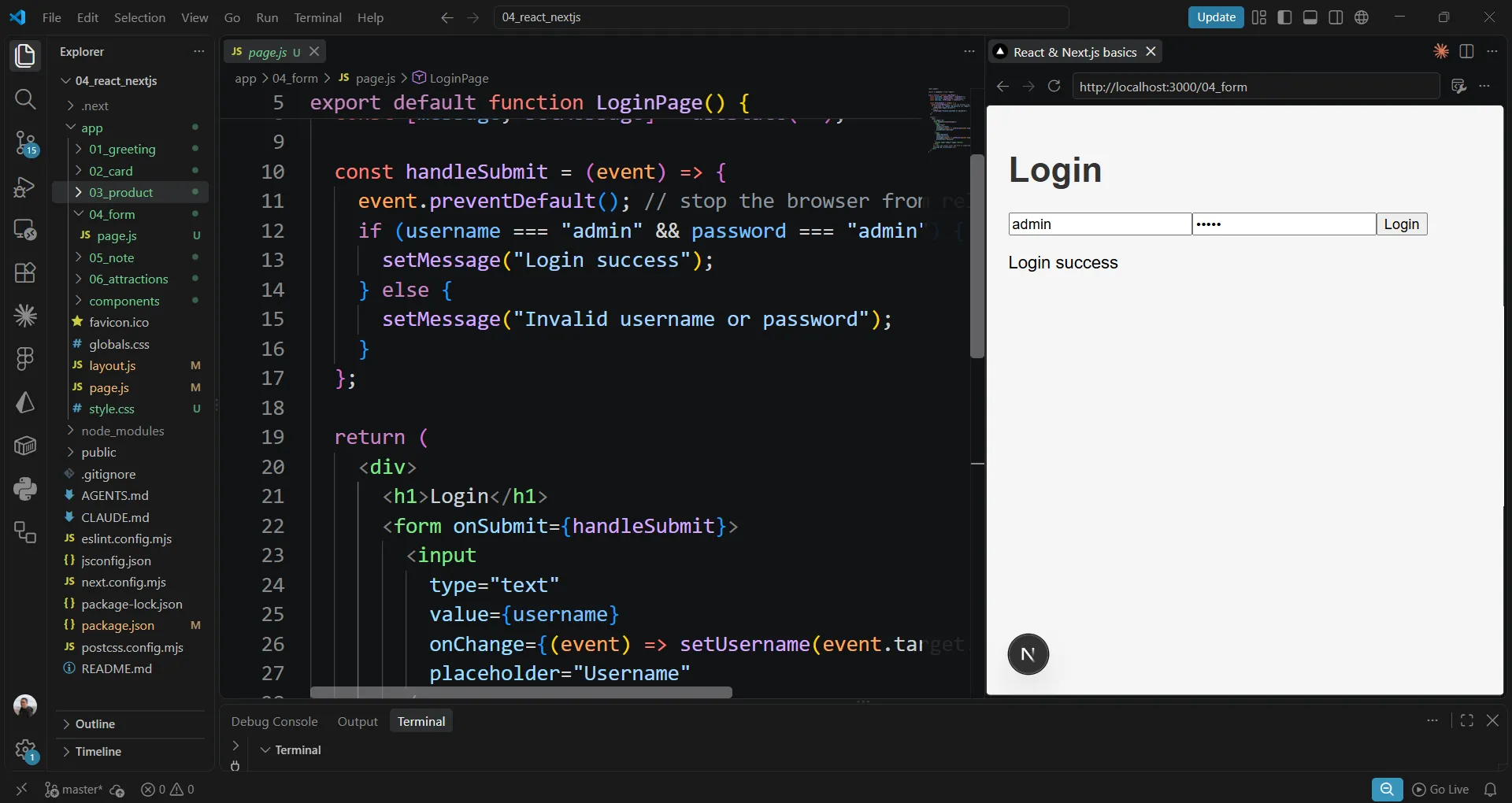The image size is (1512, 803).
Task: Open the Explorer view in activity bar
Action: tap(25, 55)
